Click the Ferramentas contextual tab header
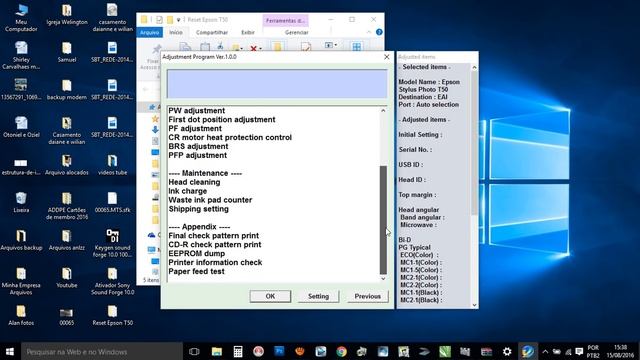 tap(285, 20)
